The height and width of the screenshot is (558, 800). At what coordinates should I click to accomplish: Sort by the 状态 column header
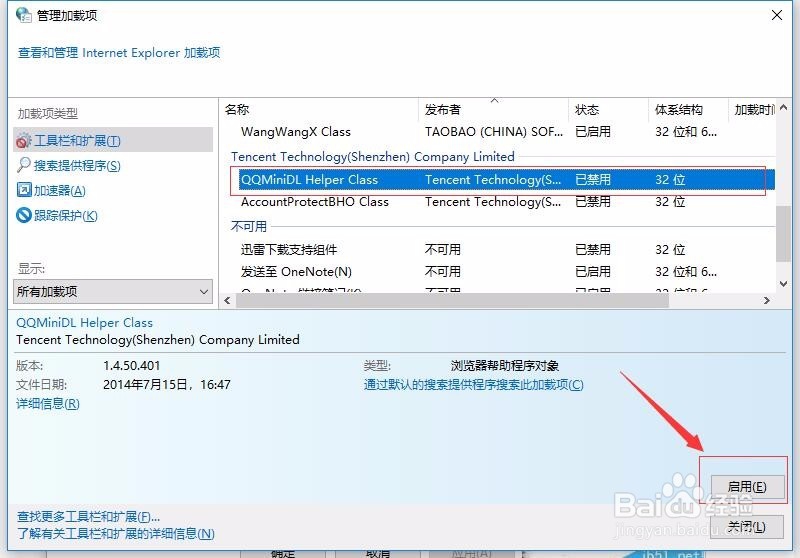click(x=608, y=109)
